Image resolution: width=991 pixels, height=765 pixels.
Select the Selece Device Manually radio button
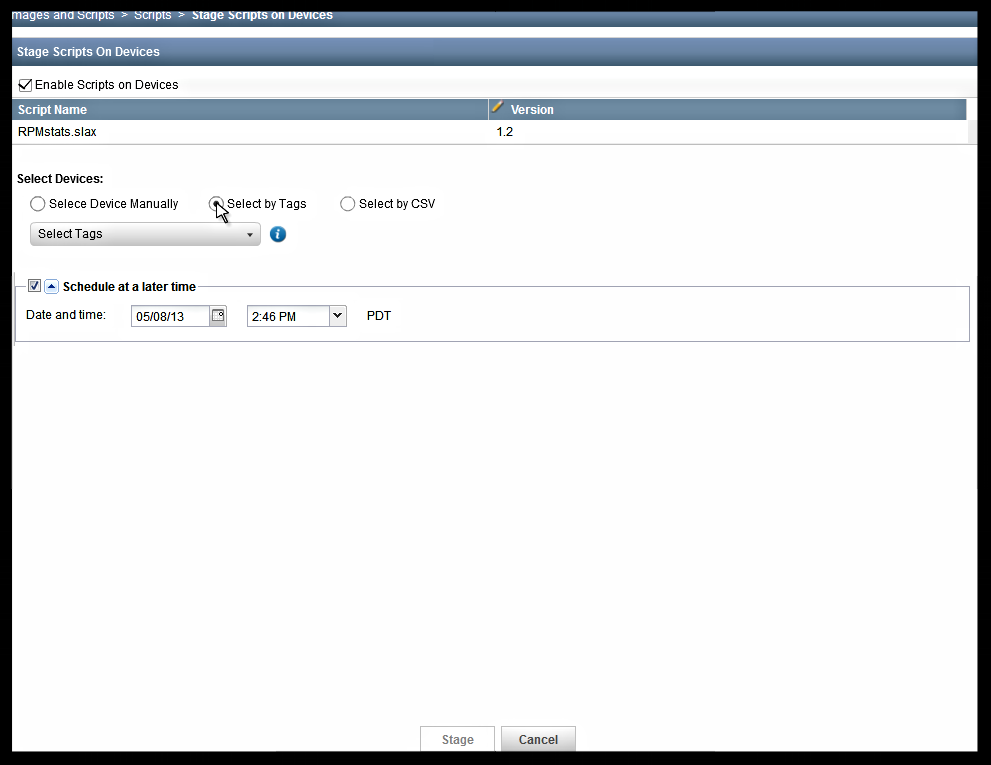[x=38, y=204]
